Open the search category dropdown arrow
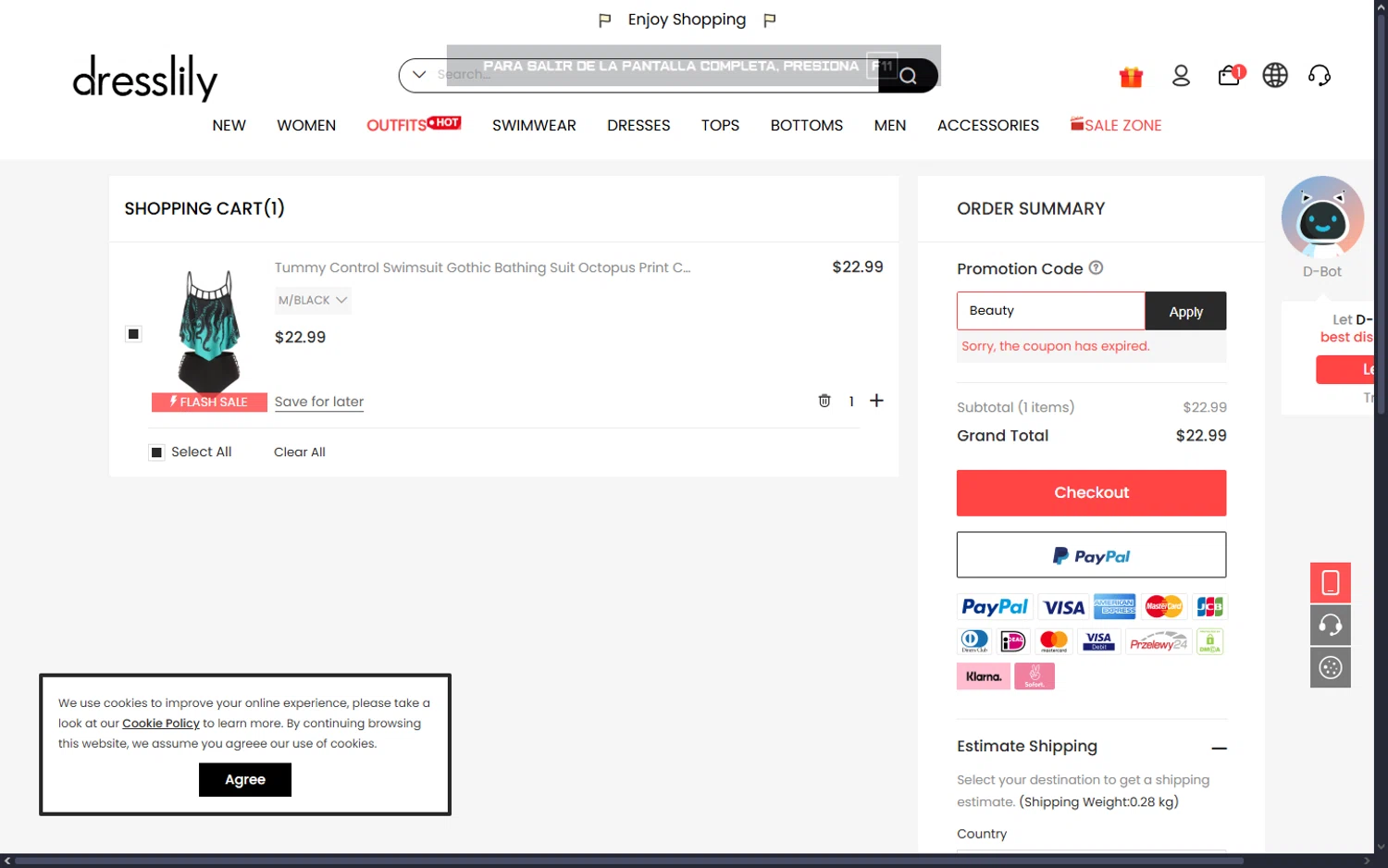1388x868 pixels. [x=419, y=74]
